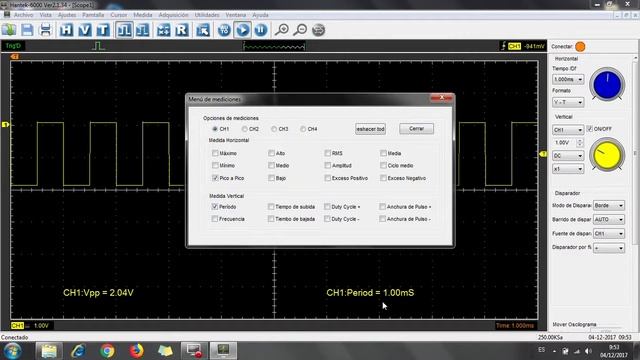Enable the Frecuencia checkbox

pos(215,219)
